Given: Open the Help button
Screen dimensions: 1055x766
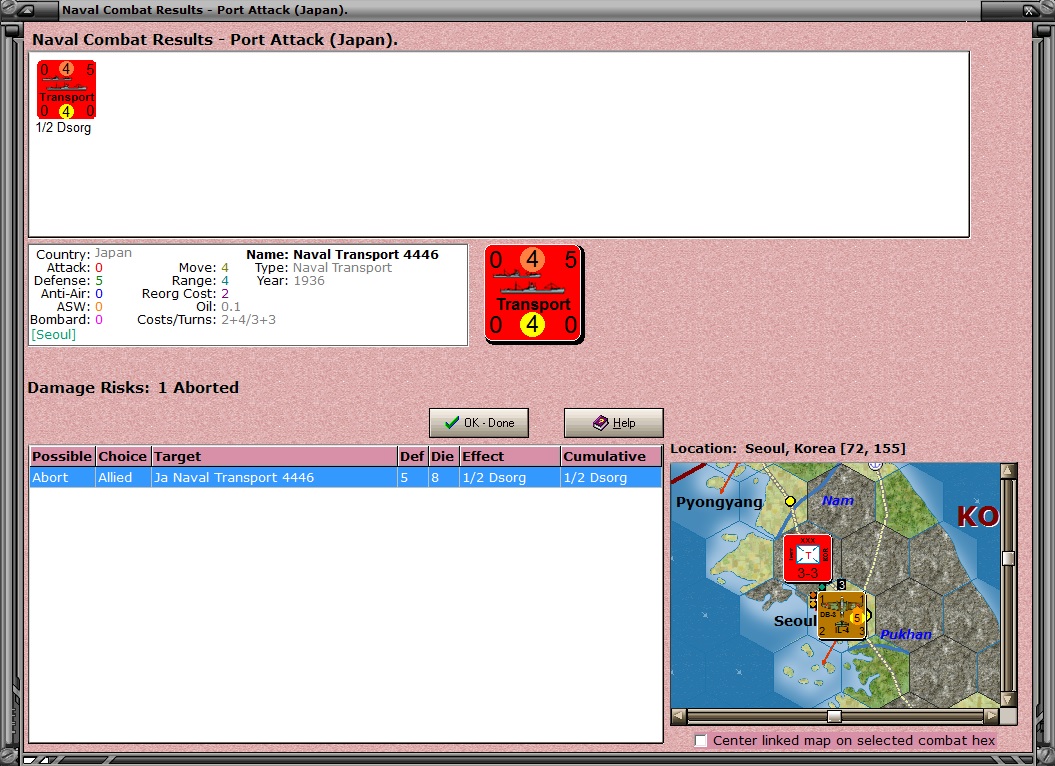Looking at the screenshot, I should [x=614, y=423].
